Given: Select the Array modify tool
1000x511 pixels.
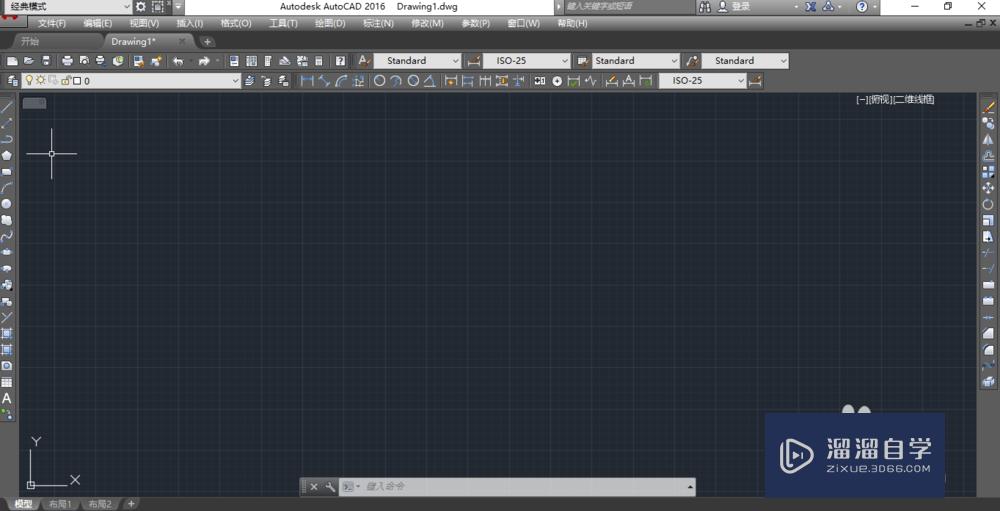Looking at the screenshot, I should point(989,171).
